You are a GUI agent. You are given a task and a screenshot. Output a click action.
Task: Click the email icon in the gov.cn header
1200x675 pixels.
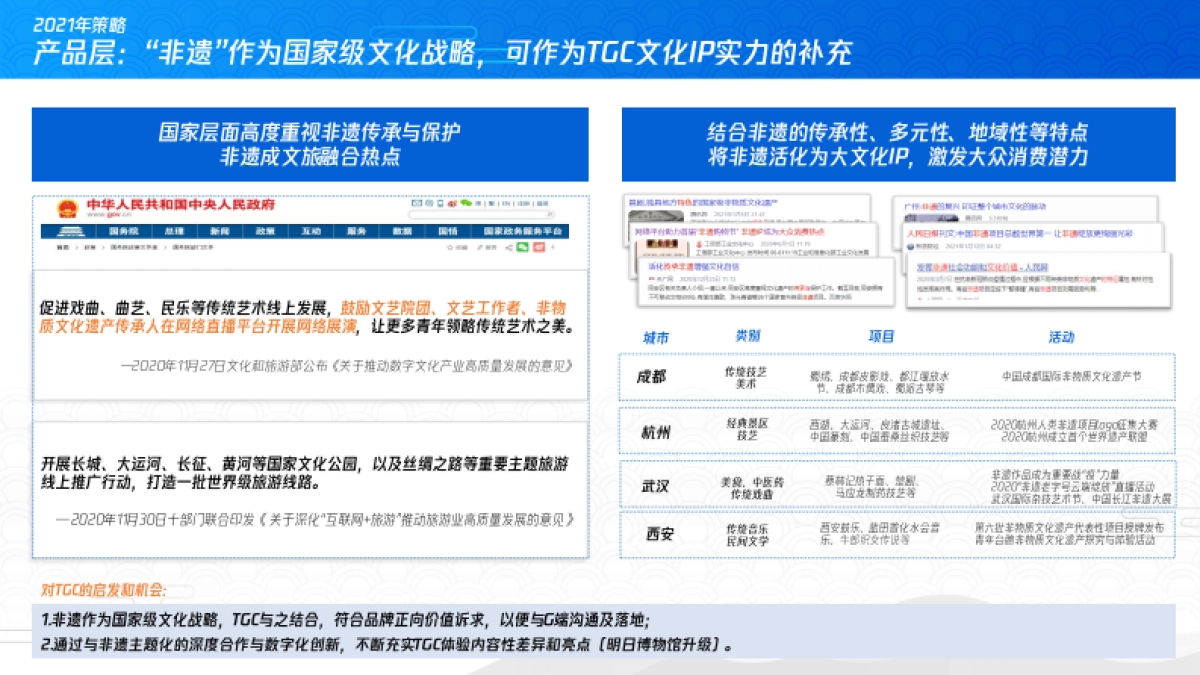pyautogui.click(x=417, y=203)
